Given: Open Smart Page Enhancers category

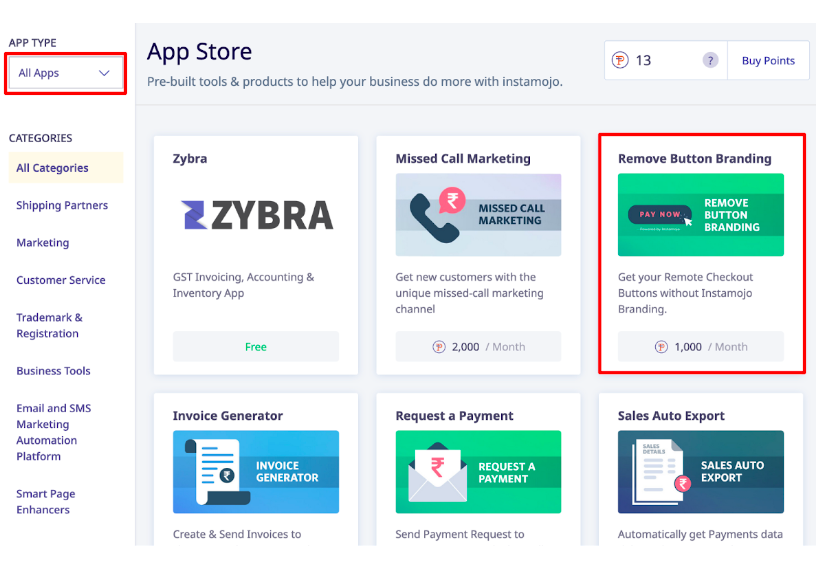Looking at the screenshot, I should click(x=46, y=502).
